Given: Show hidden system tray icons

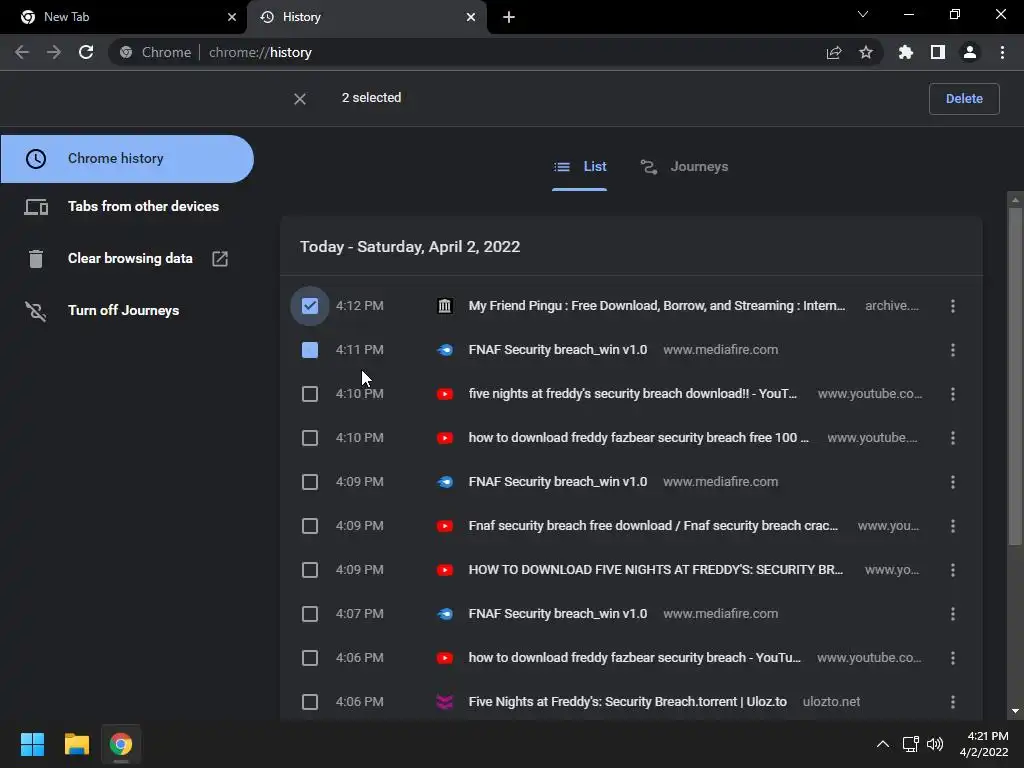Looking at the screenshot, I should tap(882, 744).
